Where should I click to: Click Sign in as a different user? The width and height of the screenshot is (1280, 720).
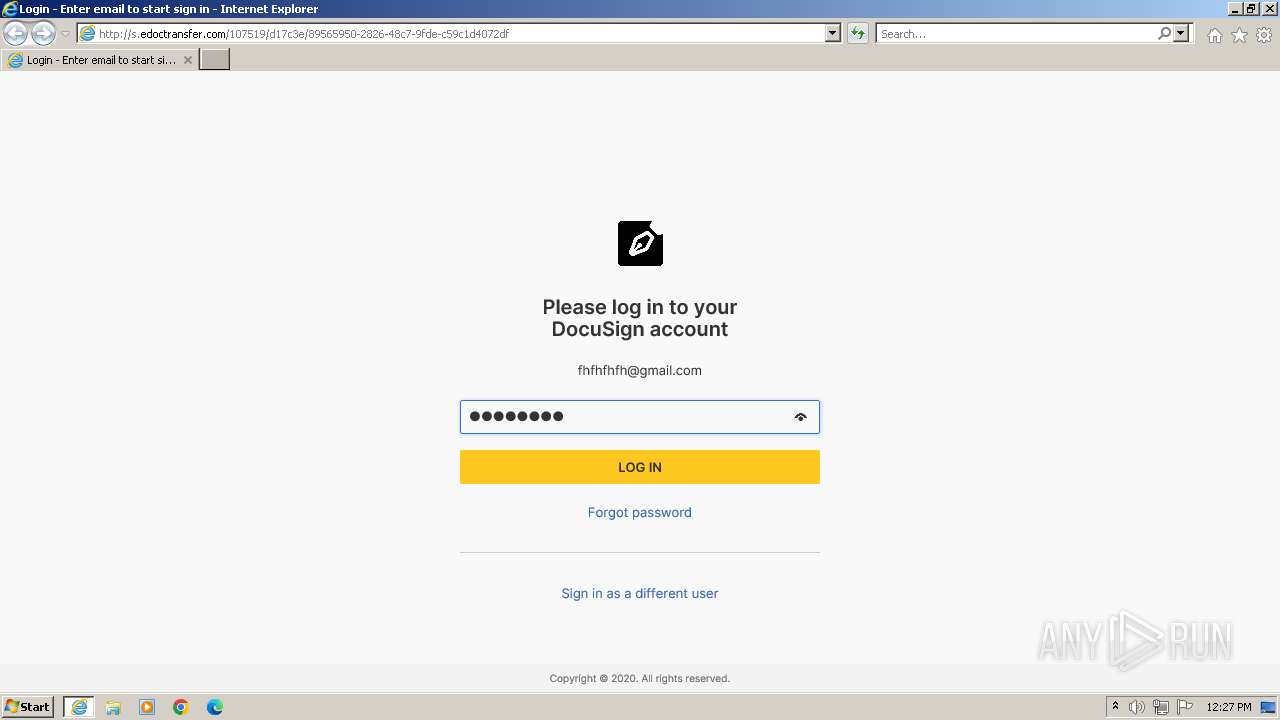pyautogui.click(x=640, y=593)
